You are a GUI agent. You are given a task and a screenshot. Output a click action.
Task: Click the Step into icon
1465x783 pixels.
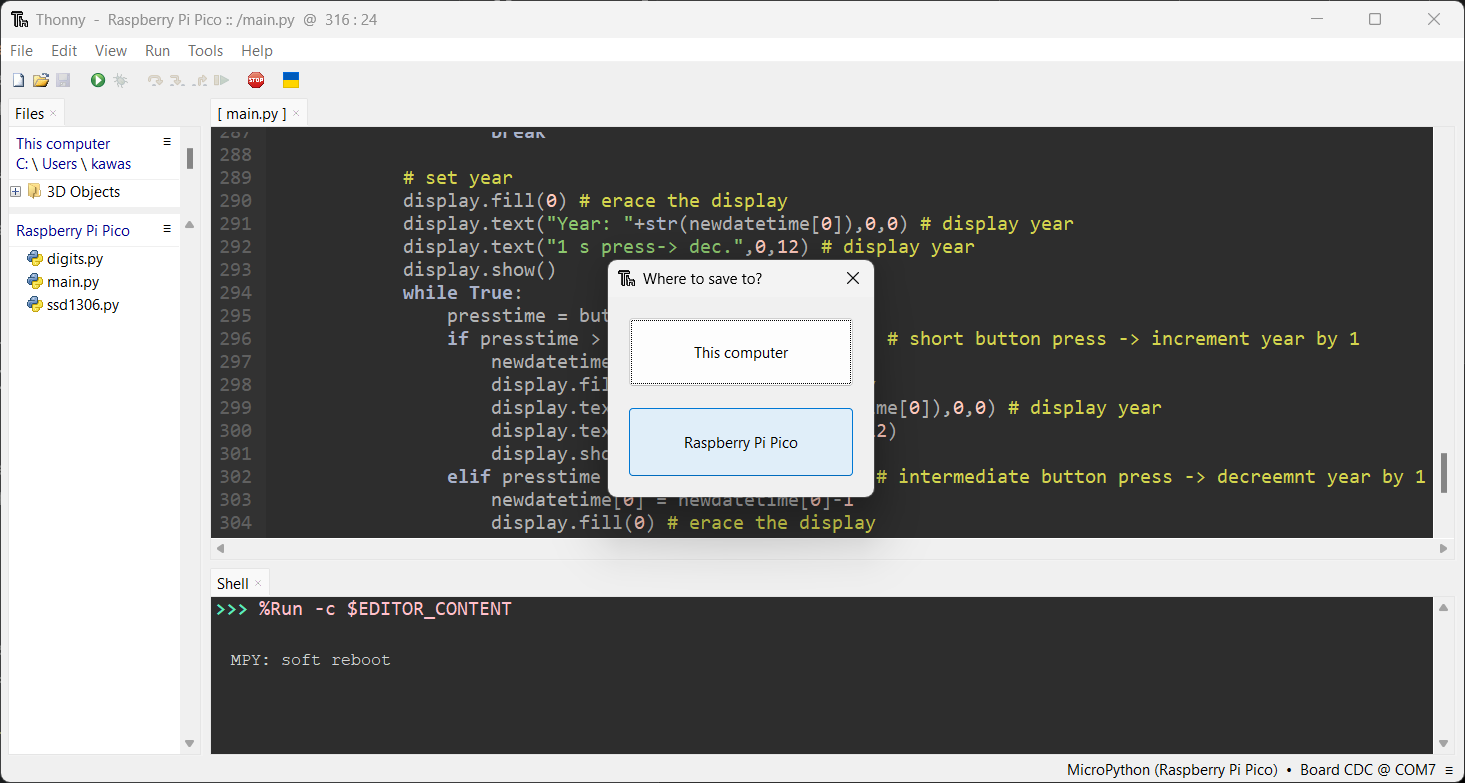(x=177, y=80)
